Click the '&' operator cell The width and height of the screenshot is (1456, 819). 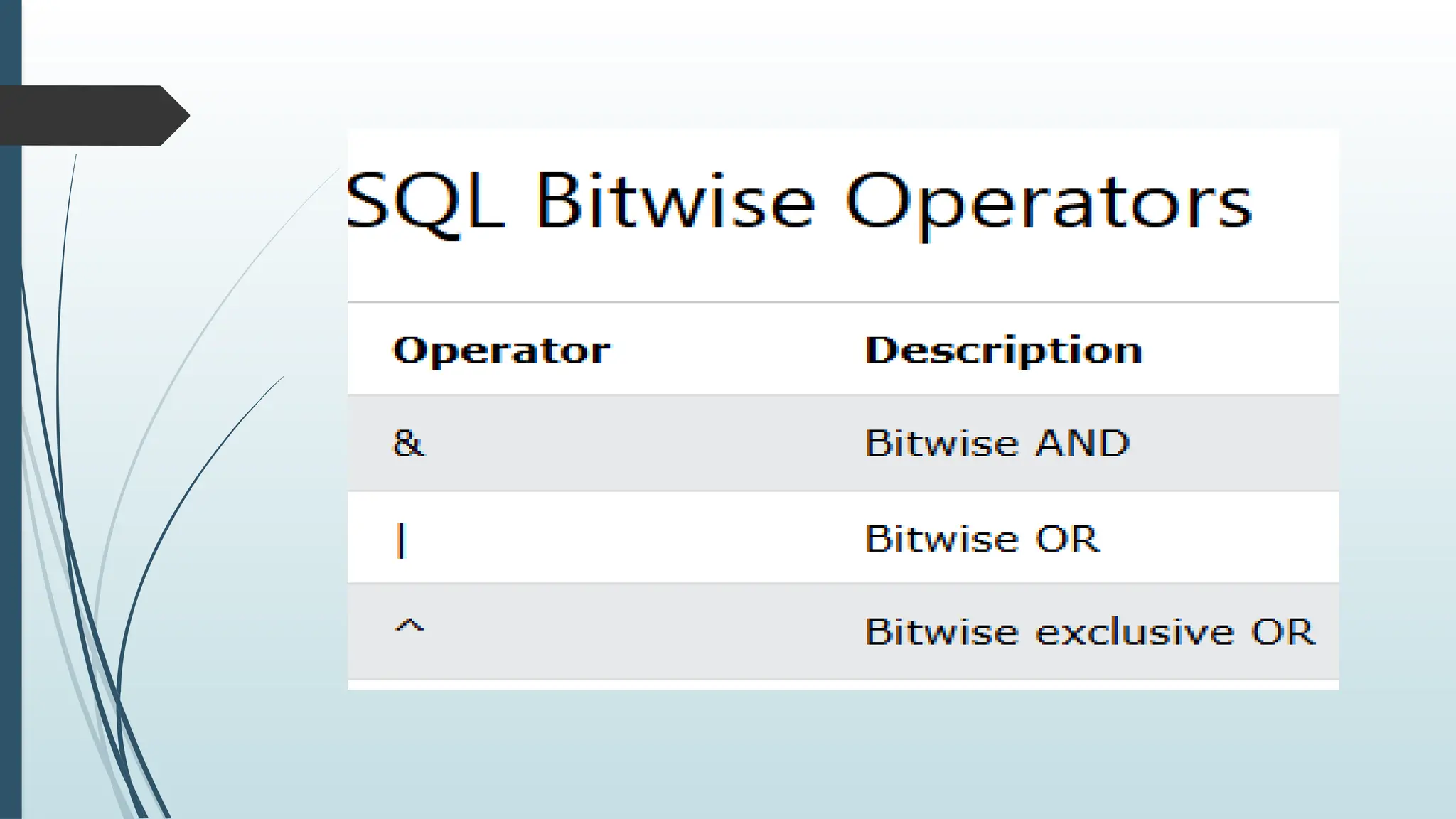pyautogui.click(x=408, y=444)
